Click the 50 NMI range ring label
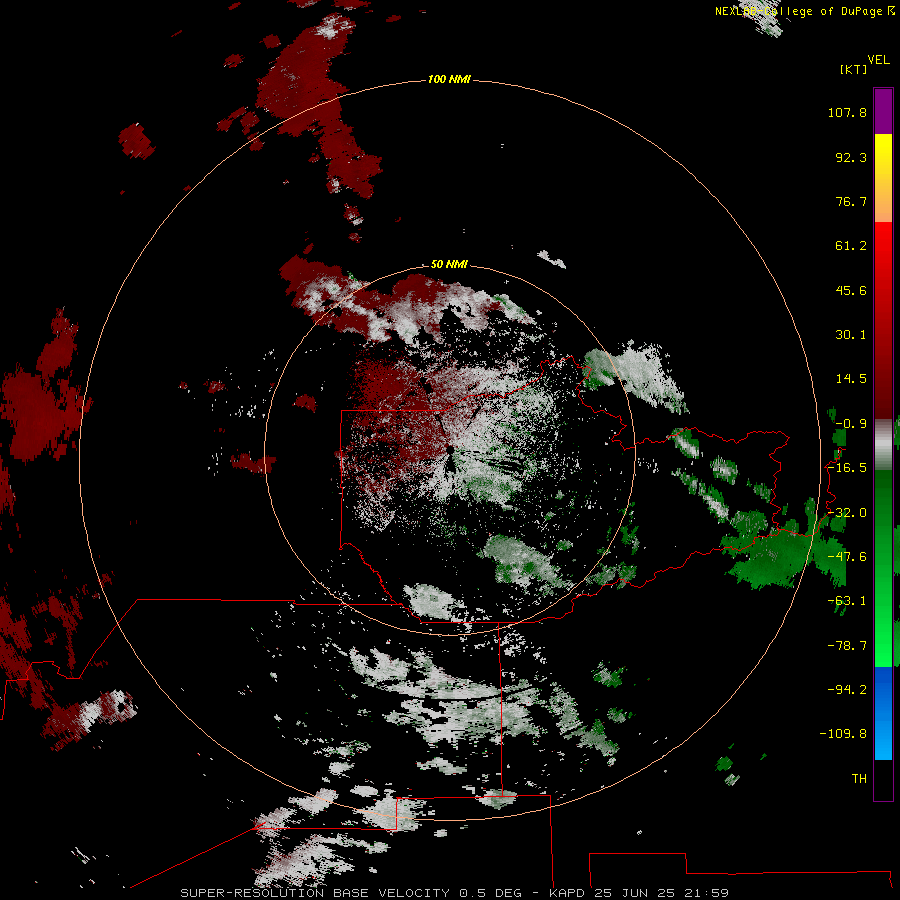The image size is (900, 900). 449,264
